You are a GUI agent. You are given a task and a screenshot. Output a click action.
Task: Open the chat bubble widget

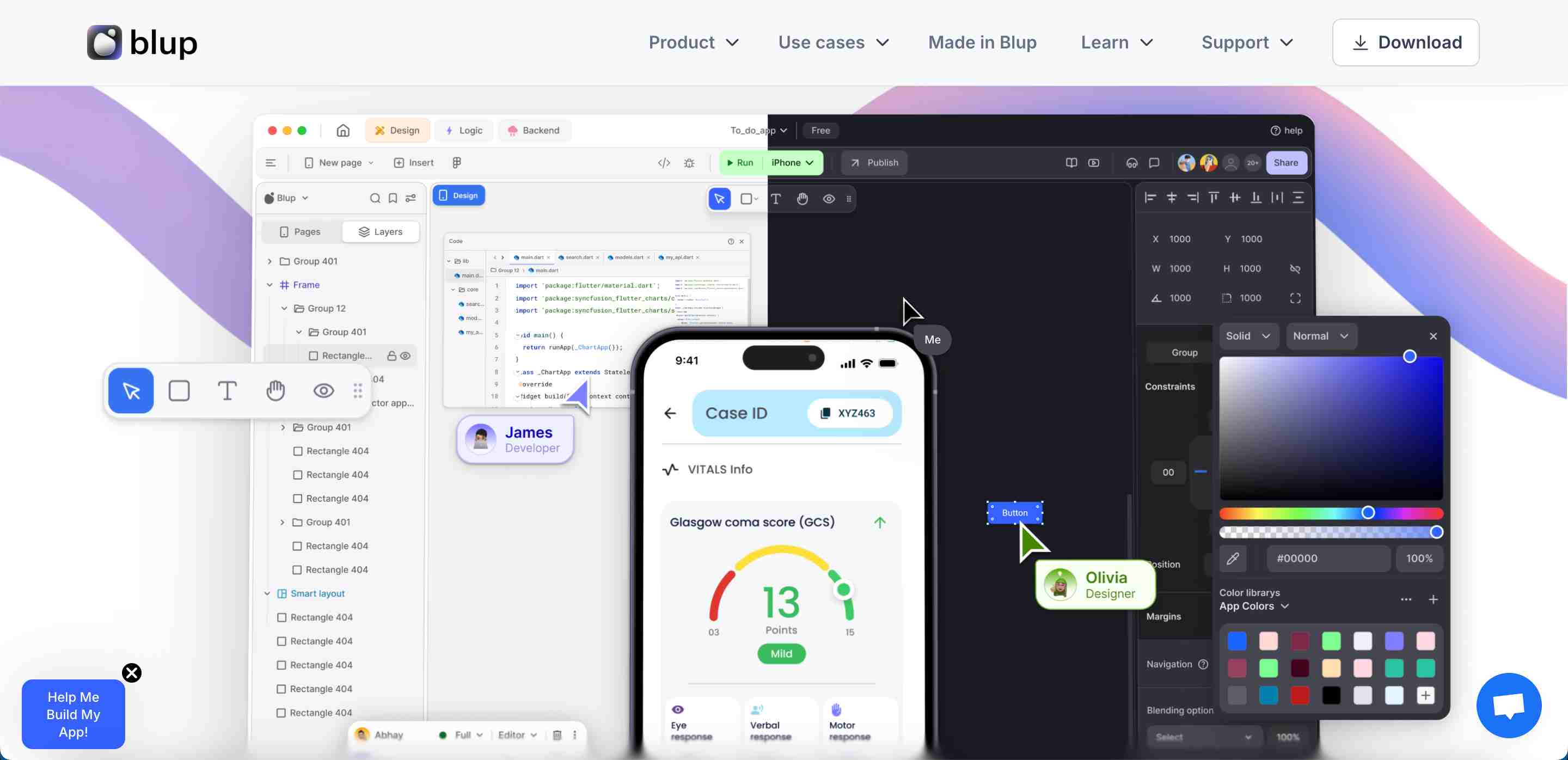(1508, 705)
